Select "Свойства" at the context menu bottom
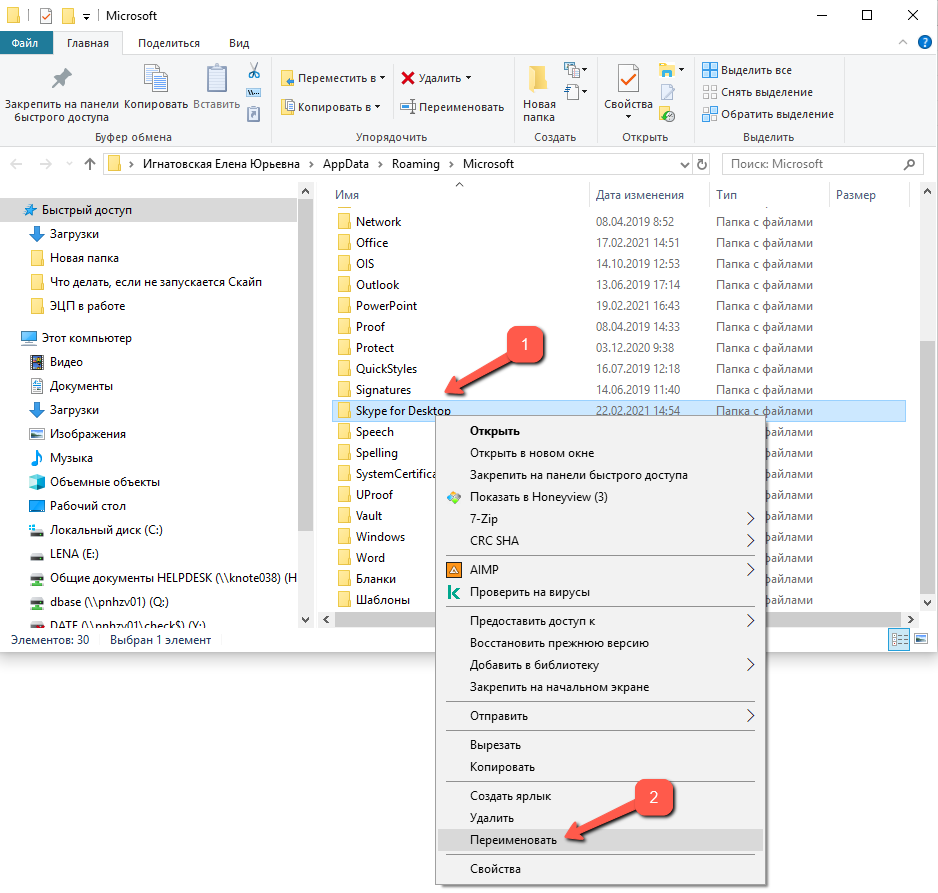The image size is (938, 893). point(495,869)
